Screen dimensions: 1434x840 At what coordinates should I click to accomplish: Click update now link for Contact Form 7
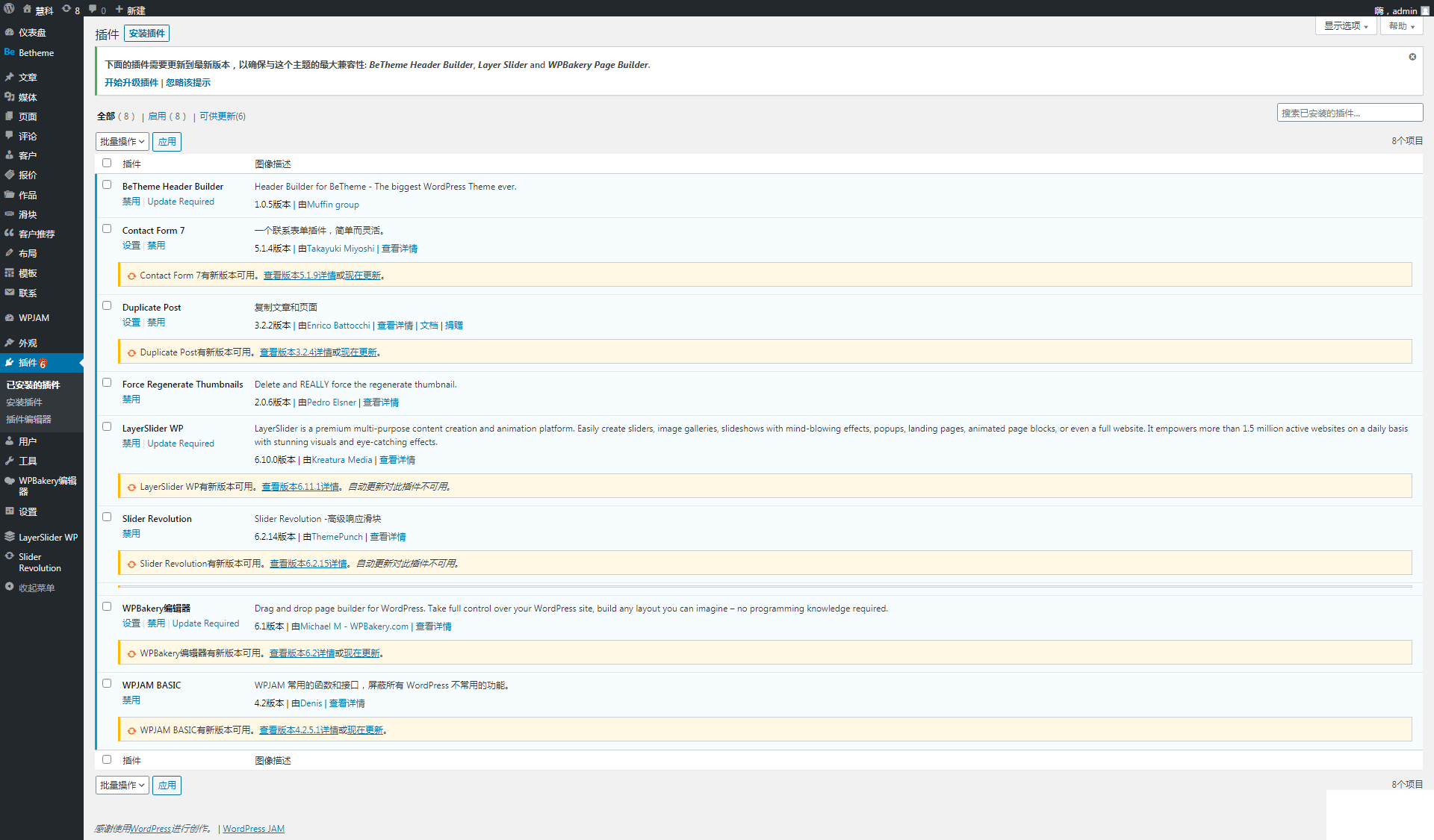click(363, 276)
